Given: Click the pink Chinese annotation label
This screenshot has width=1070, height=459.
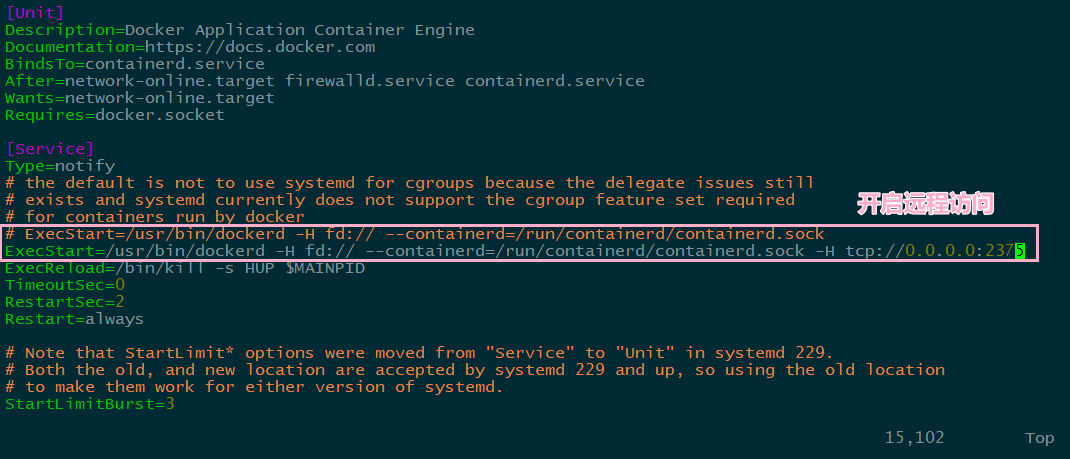Looking at the screenshot, I should tap(925, 204).
